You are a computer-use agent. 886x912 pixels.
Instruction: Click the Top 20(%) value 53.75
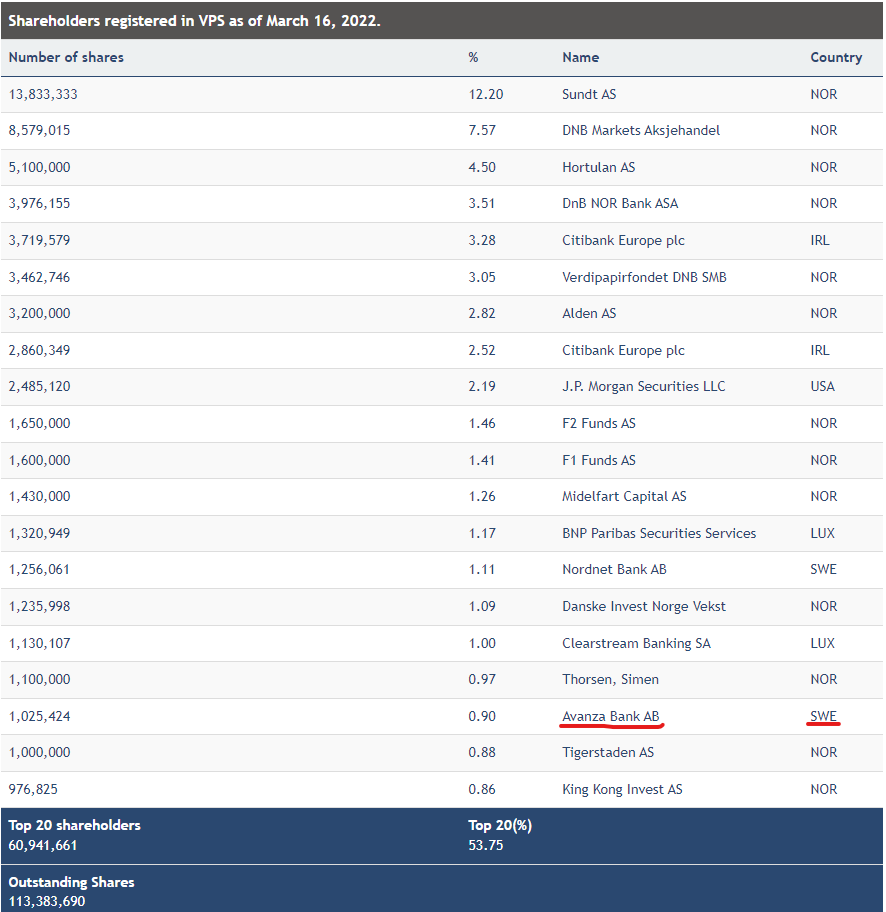(x=486, y=845)
